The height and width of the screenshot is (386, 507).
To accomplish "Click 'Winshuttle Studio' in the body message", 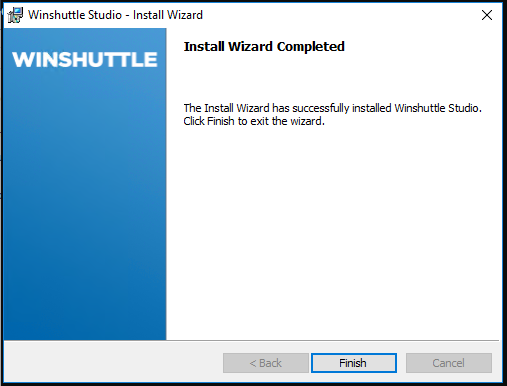I will click(x=437, y=108).
